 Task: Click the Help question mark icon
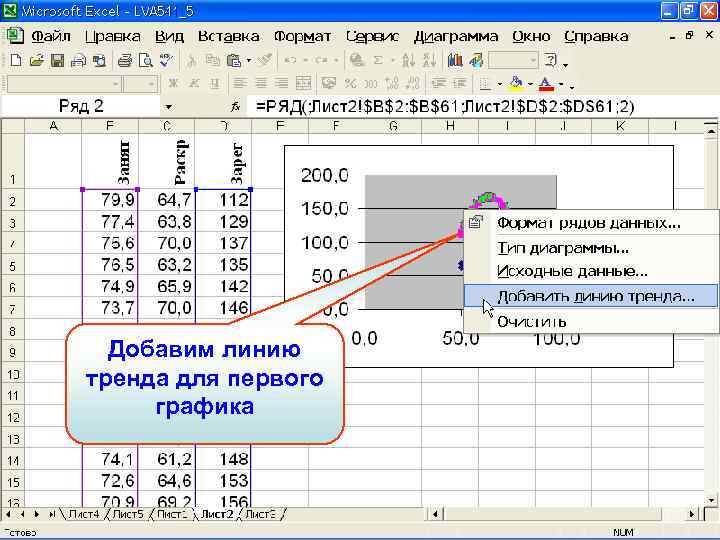click(550, 60)
